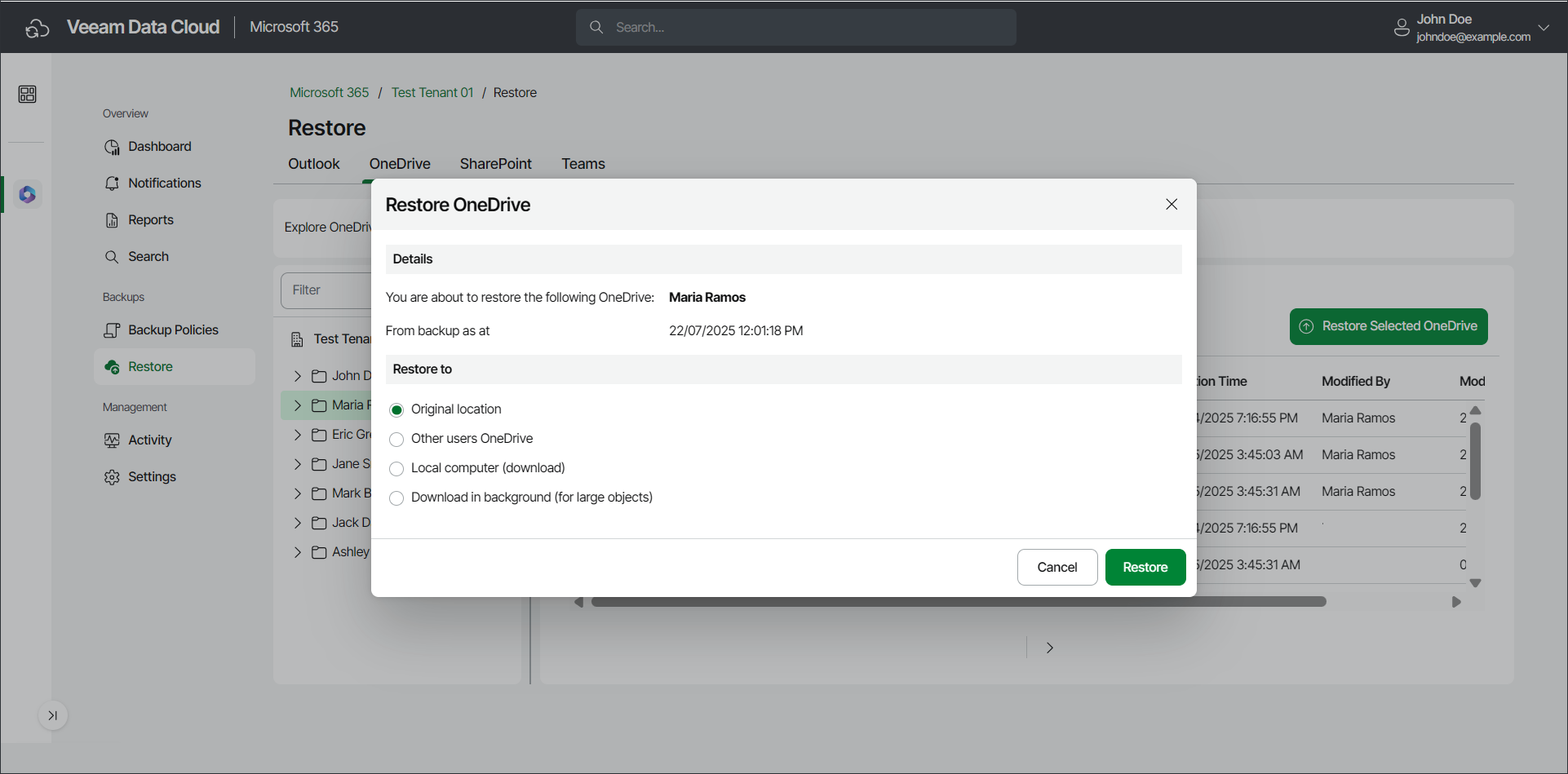The width and height of the screenshot is (1568, 774).
Task: Click the Restore Selected OneDrive button
Action: point(1389,326)
